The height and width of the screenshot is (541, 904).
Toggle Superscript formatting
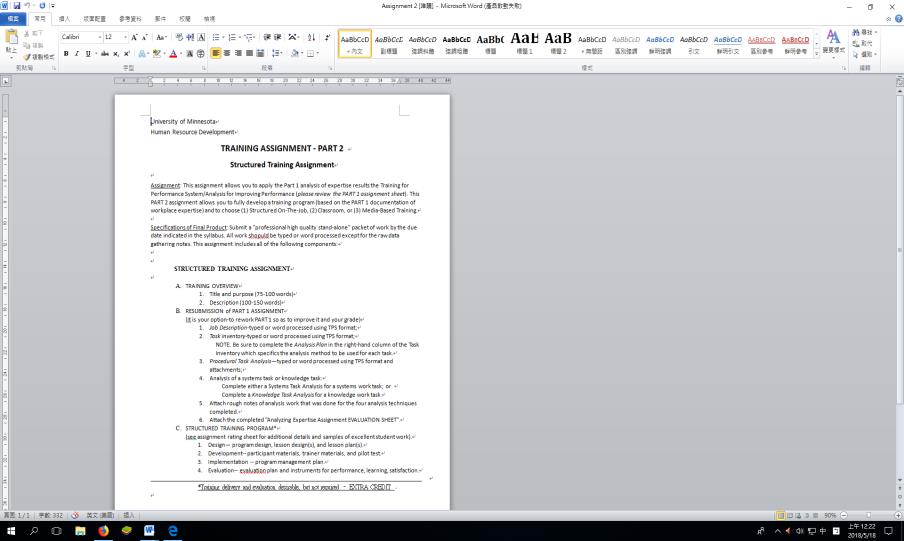pyautogui.click(x=126, y=54)
